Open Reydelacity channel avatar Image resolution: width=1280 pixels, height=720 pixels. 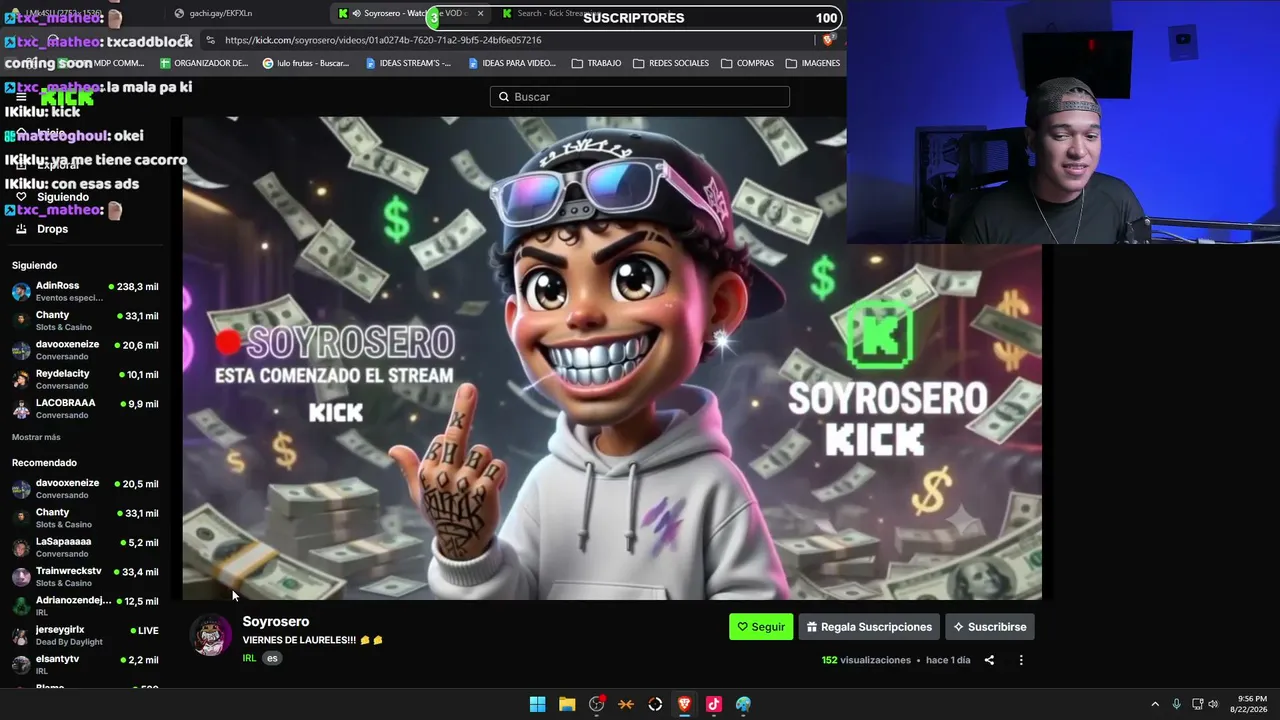pyautogui.click(x=21, y=379)
